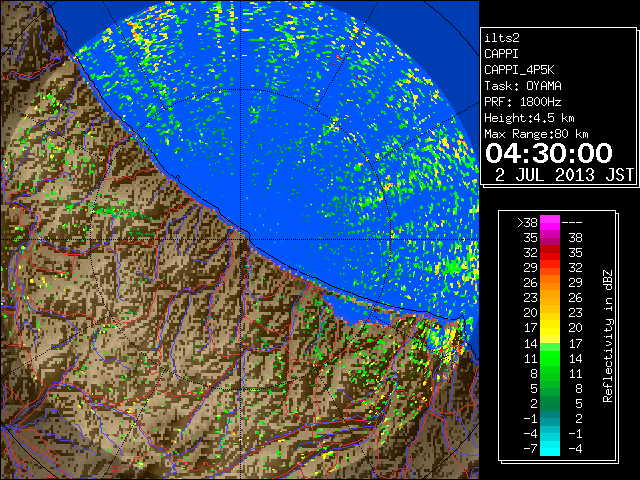Viewport: 640px width, 480px height.
Task: Select the red 32–35 dBZ color swatch
Action: pyautogui.click(x=550, y=253)
